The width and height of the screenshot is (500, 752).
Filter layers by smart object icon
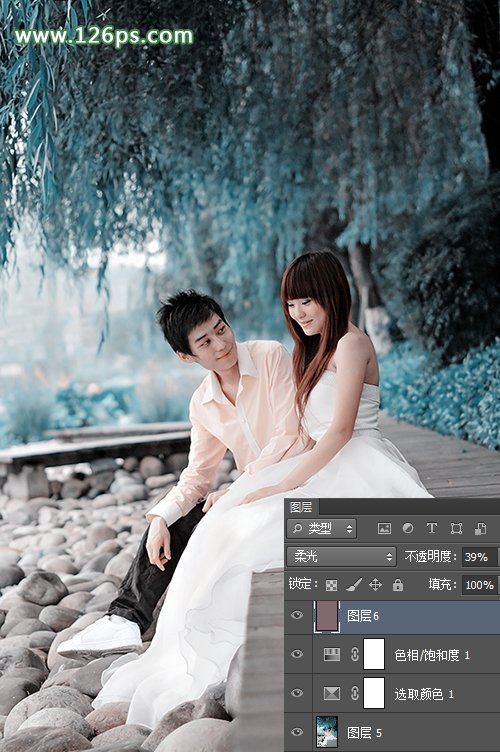coord(480,529)
